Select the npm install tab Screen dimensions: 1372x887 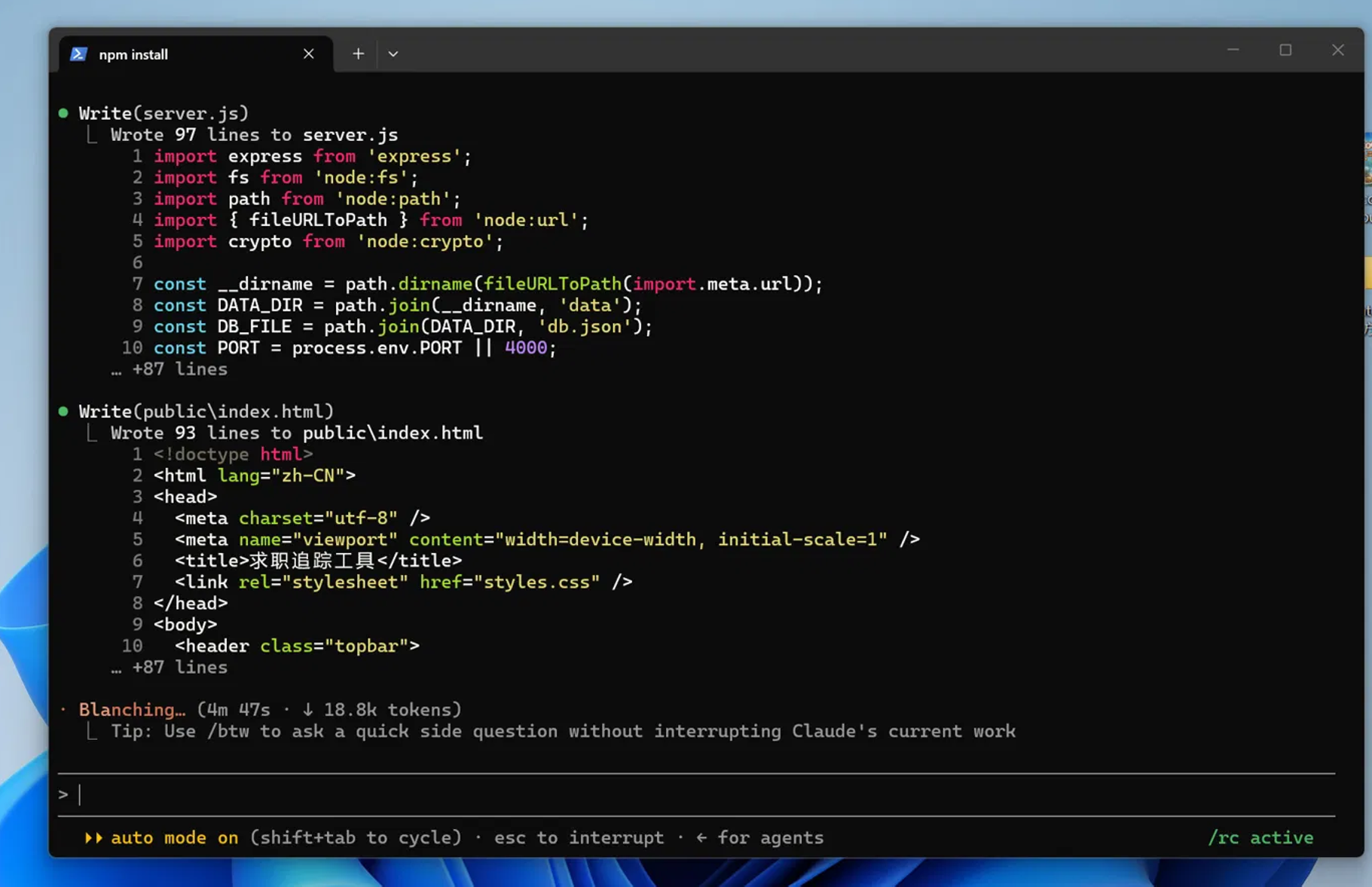coord(196,54)
